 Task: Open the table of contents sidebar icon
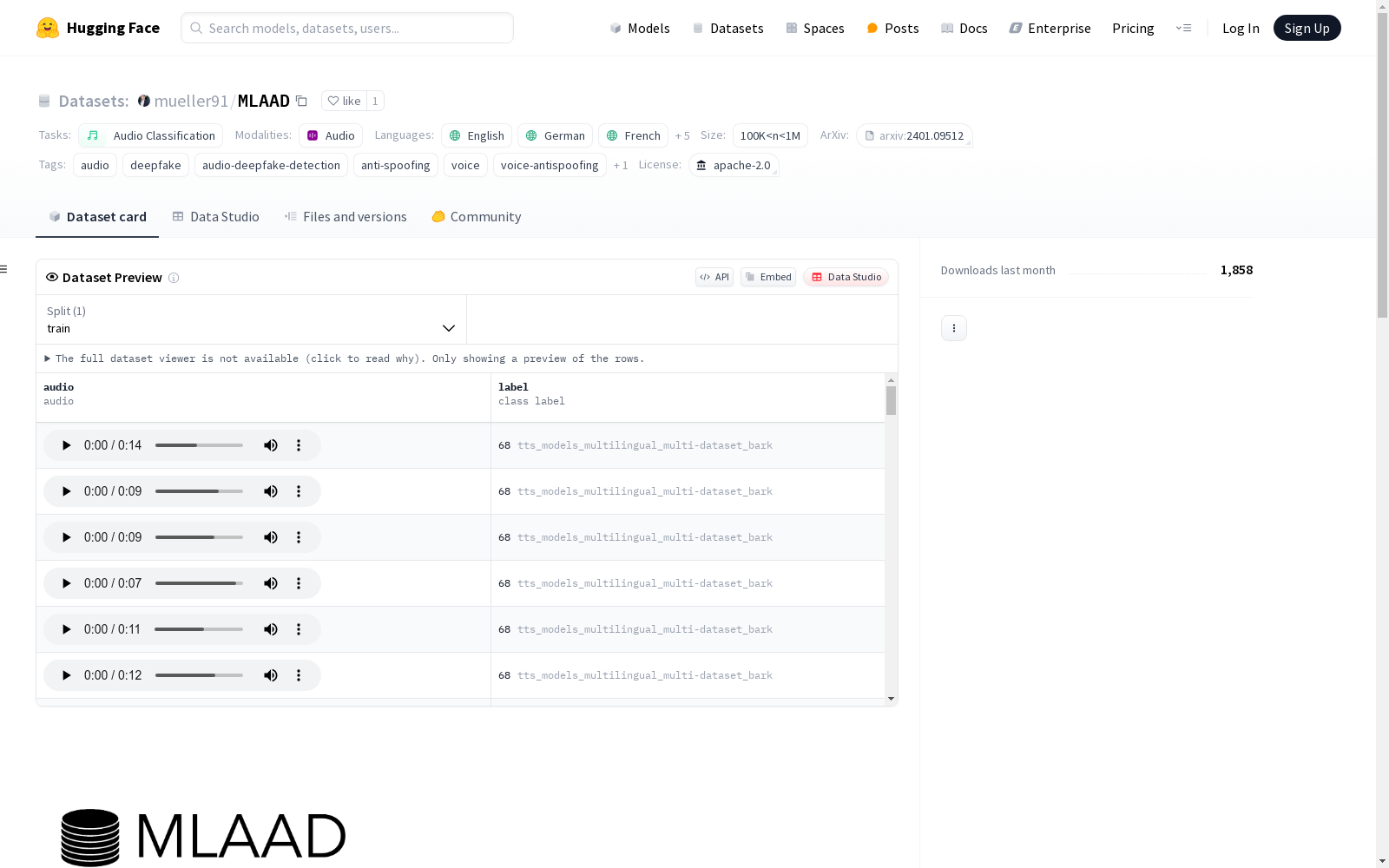tap(3, 269)
